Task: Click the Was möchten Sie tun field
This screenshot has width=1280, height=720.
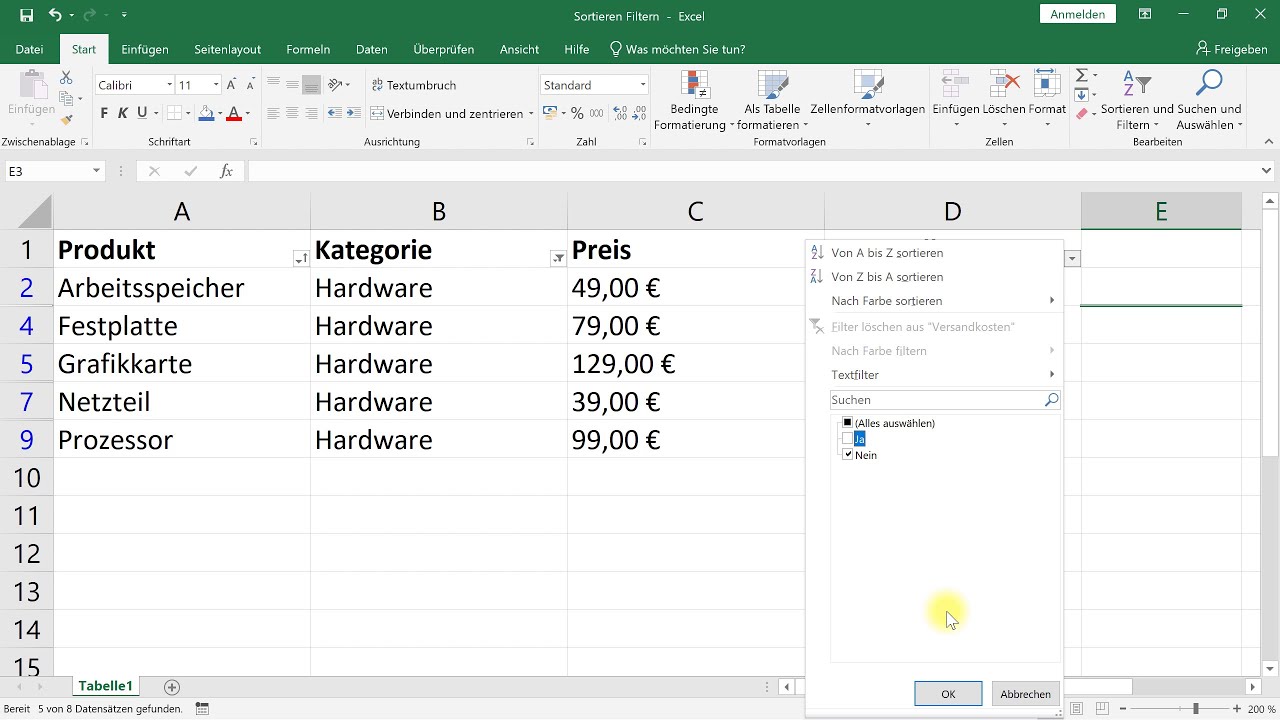Action: tap(676, 49)
